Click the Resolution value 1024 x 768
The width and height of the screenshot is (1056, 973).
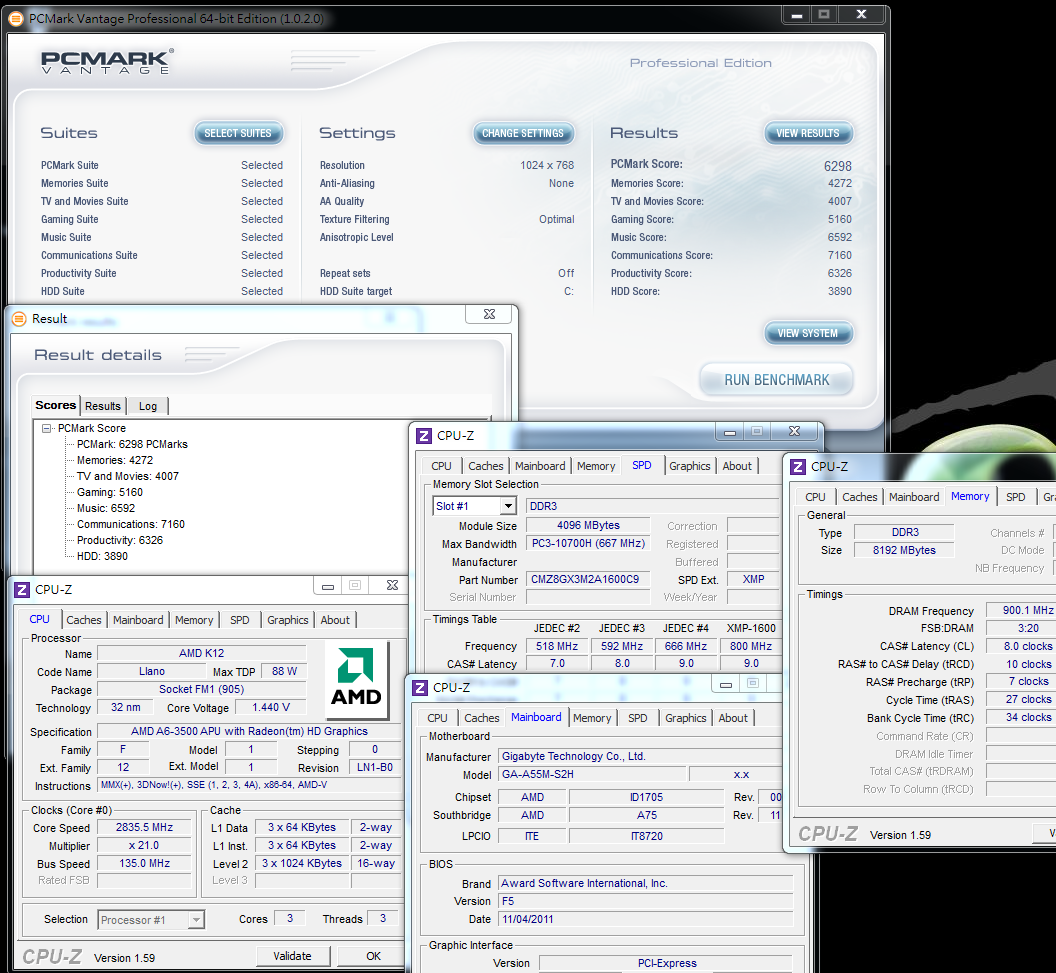point(547,165)
